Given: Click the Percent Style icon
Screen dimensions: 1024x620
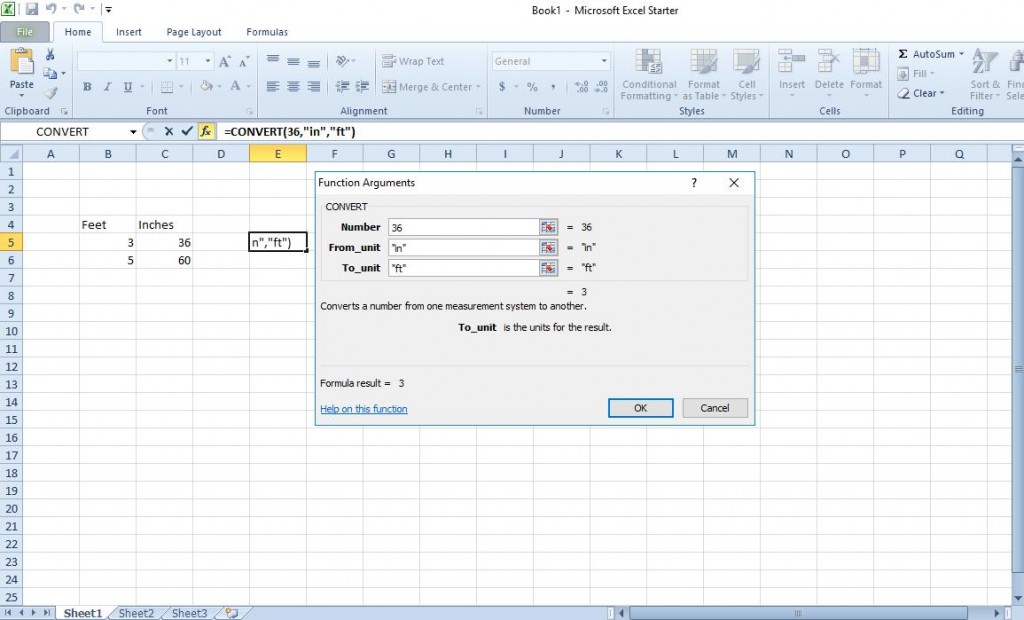Looking at the screenshot, I should pos(532,86).
